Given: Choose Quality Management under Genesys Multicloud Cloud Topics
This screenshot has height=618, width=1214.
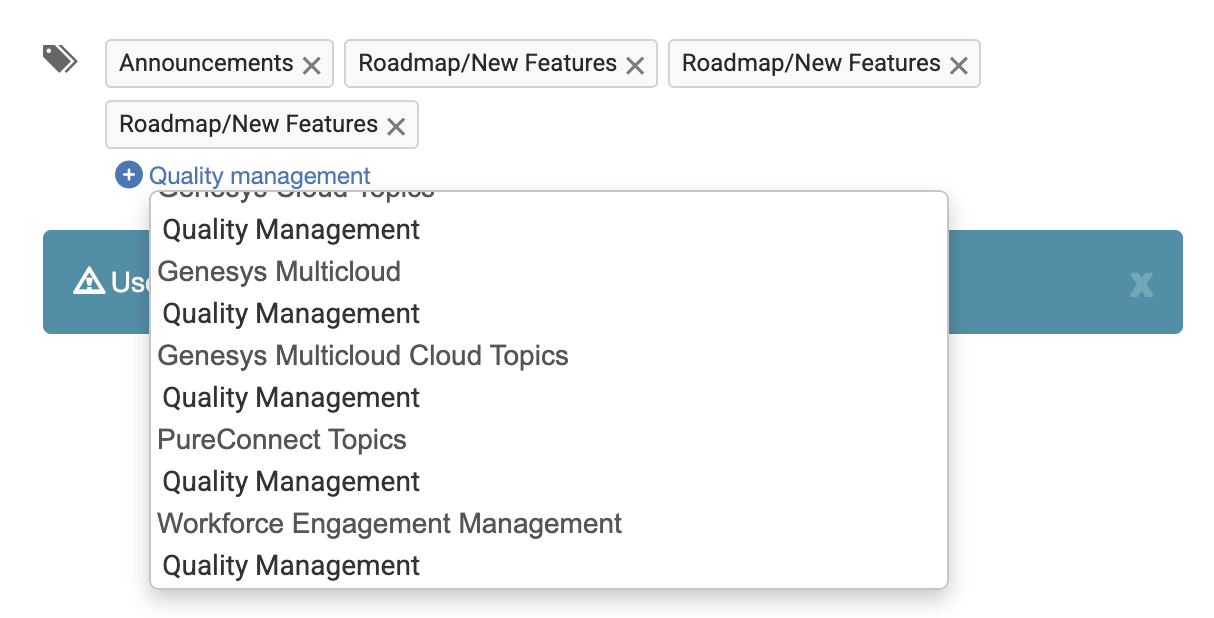Looking at the screenshot, I should pyautogui.click(x=291, y=398).
